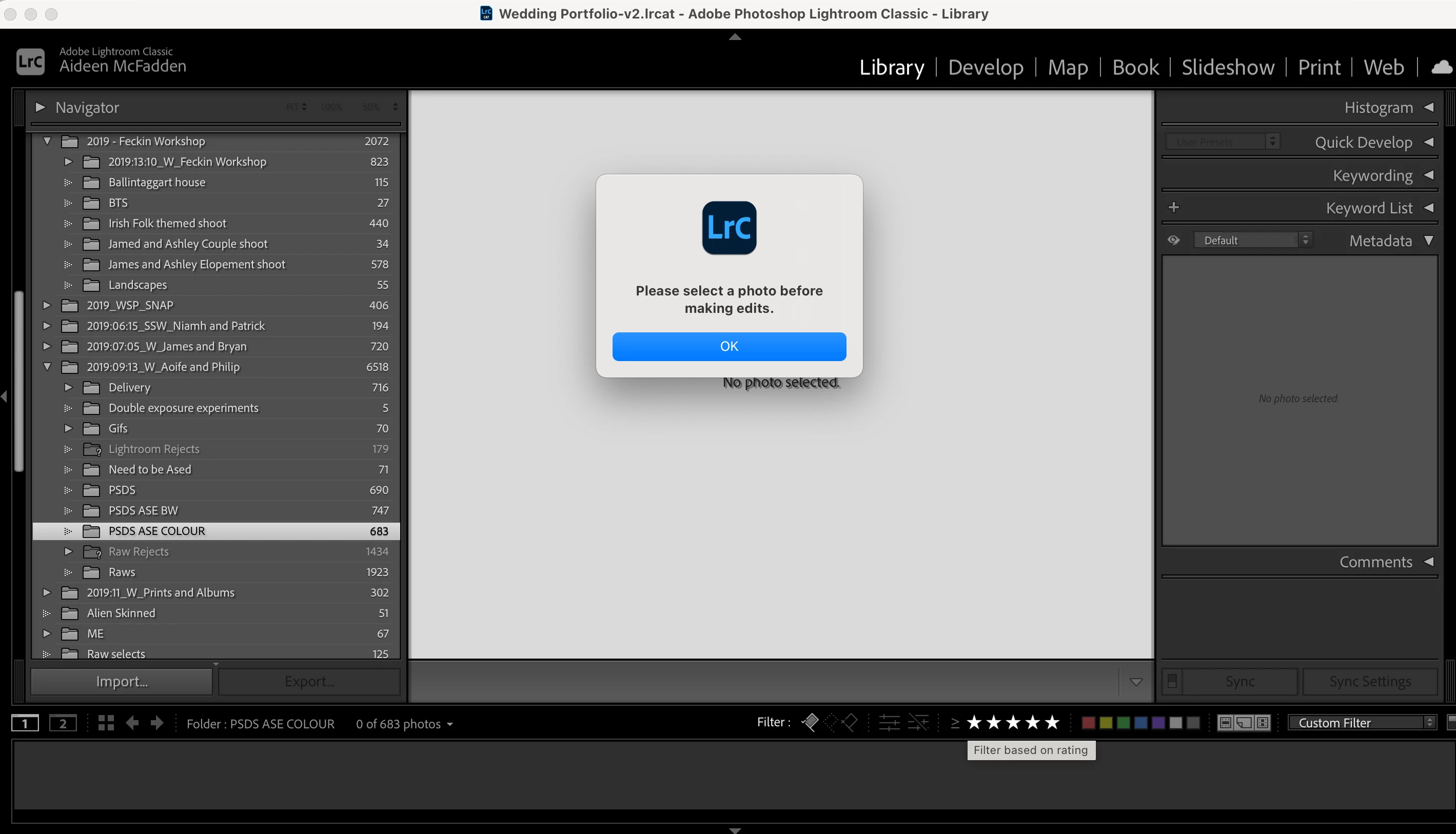1456x834 pixels.
Task: Open the second monitor window button
Action: point(63,723)
